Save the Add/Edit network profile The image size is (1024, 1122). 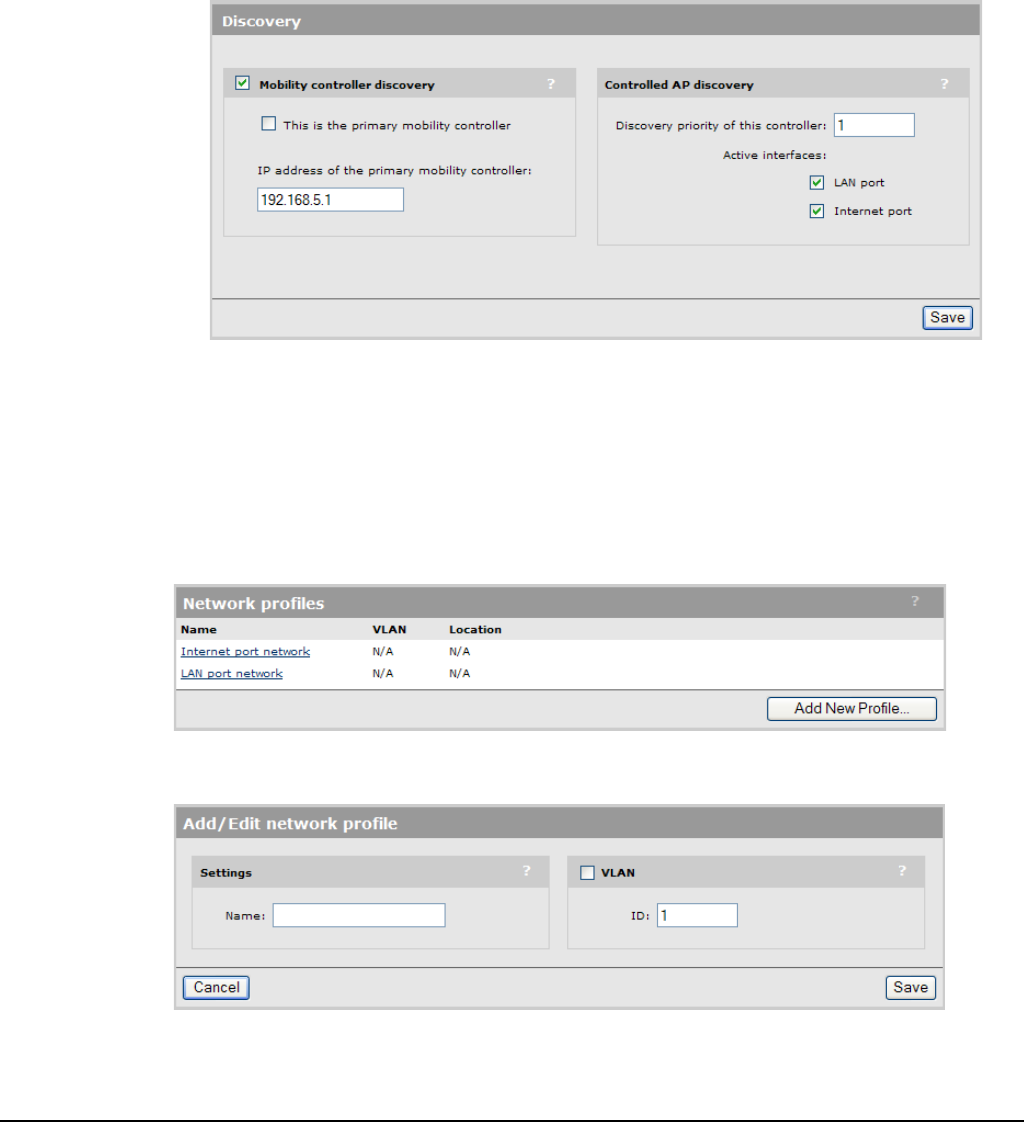tap(910, 987)
